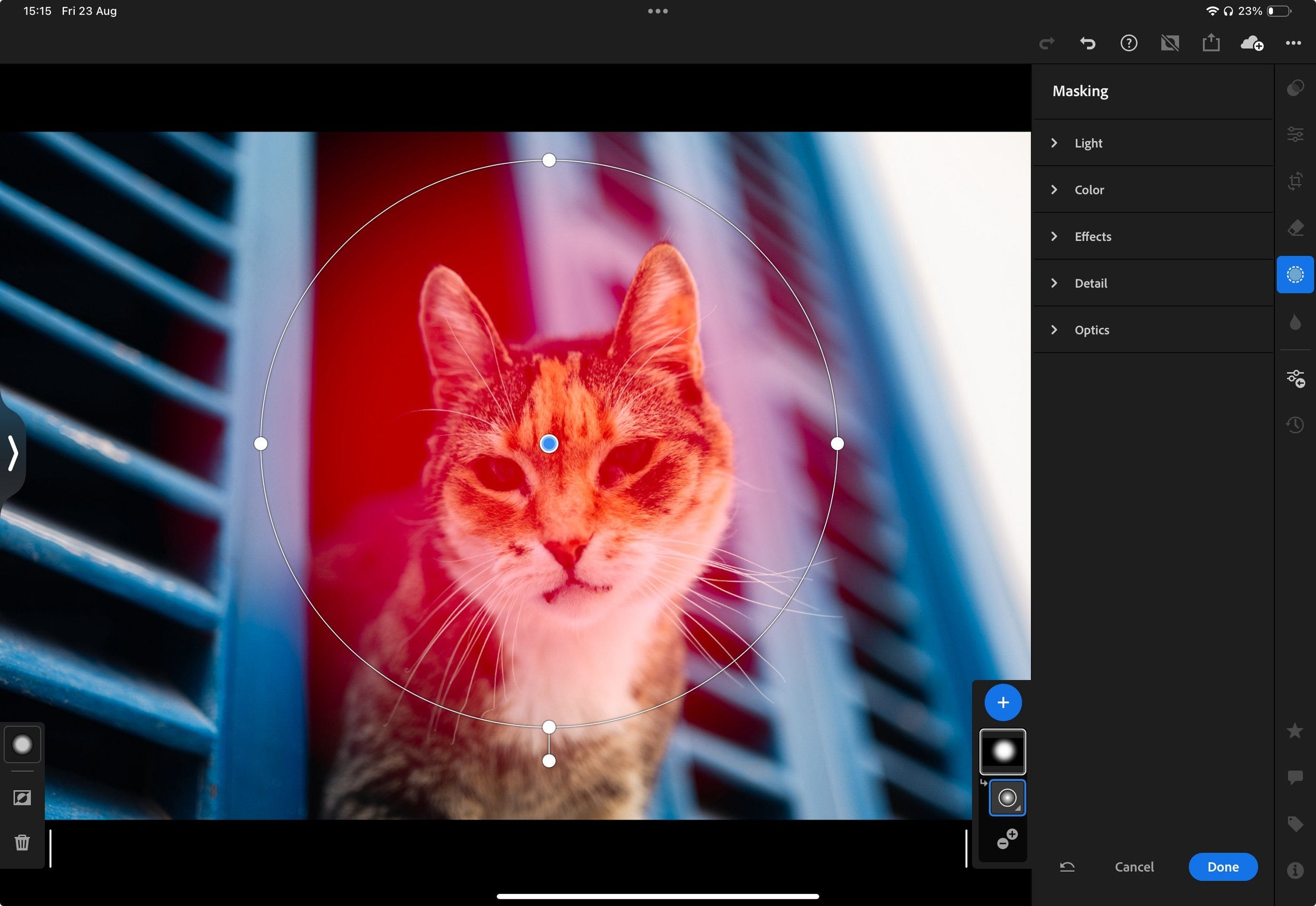Open the presets icon in sidebar
Screen dimensions: 1316x906
tap(1295, 88)
